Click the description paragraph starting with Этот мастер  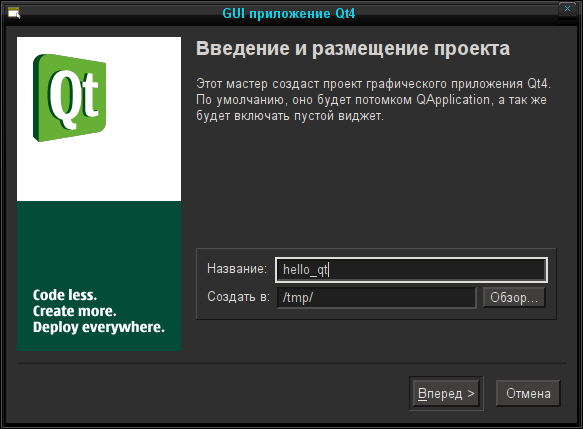coord(373,100)
